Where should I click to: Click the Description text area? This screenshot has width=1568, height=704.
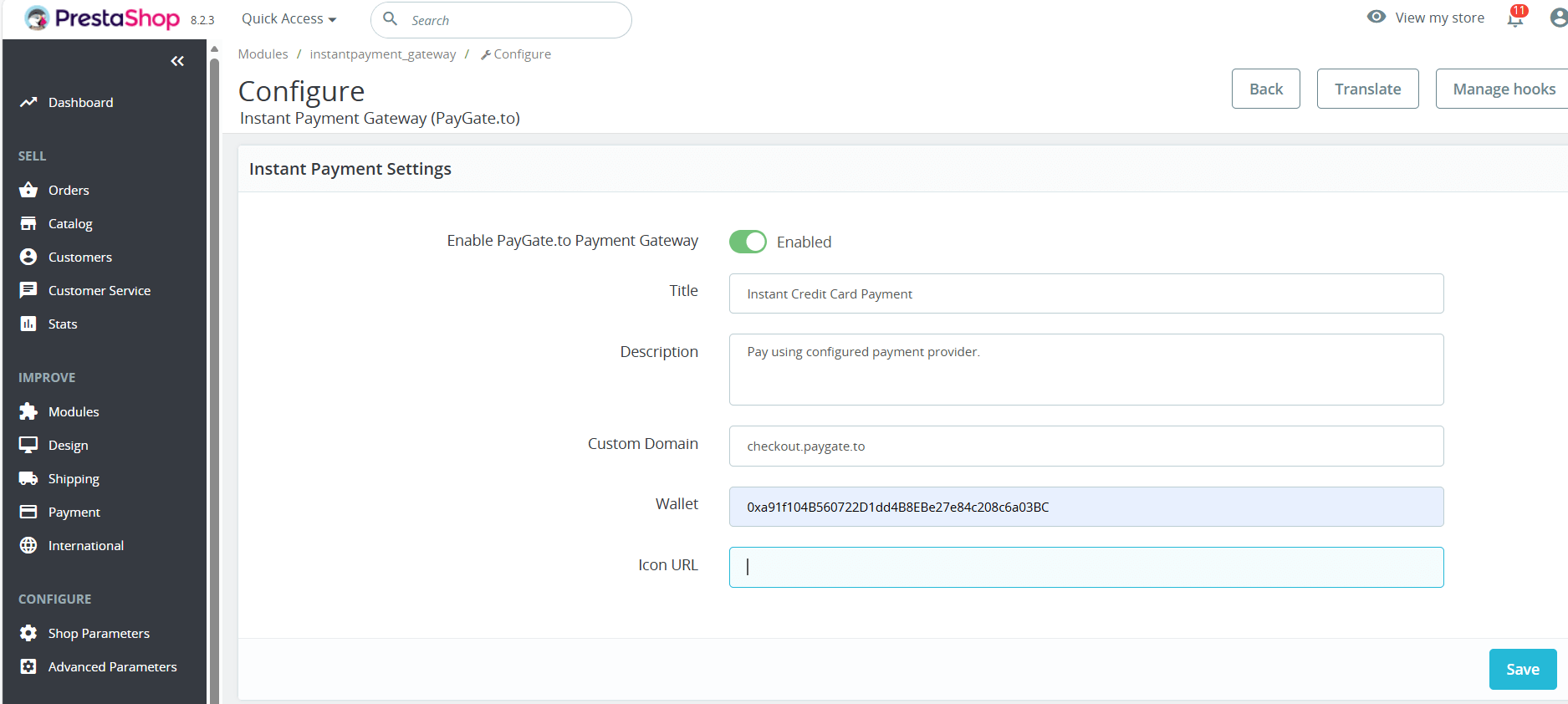(1086, 370)
